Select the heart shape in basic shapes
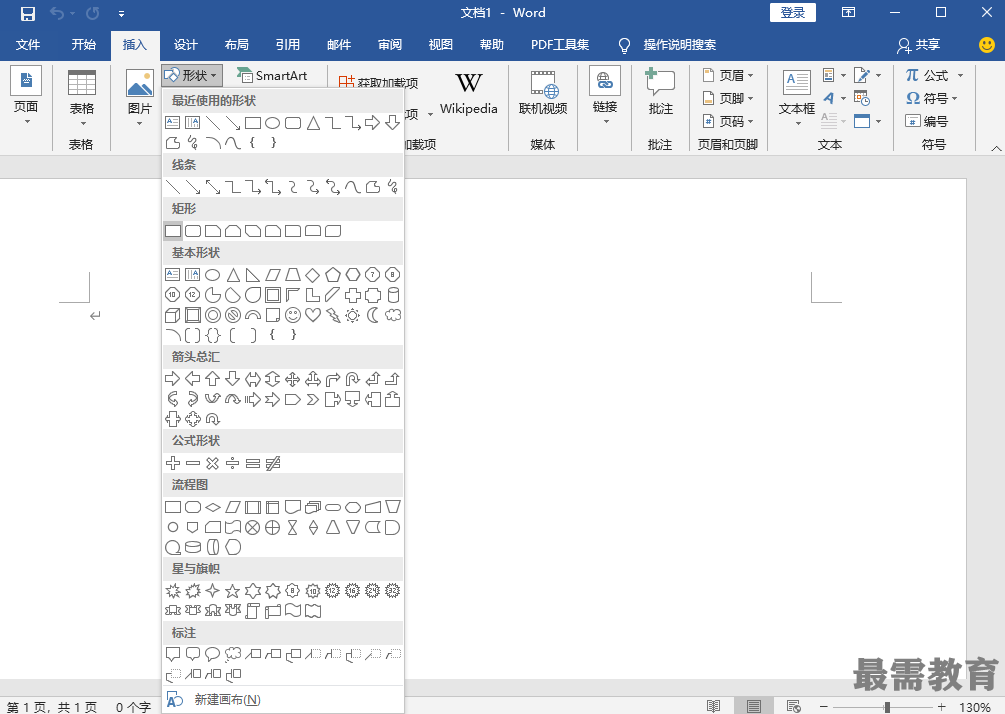This screenshot has height=714, width=1005. click(x=313, y=315)
